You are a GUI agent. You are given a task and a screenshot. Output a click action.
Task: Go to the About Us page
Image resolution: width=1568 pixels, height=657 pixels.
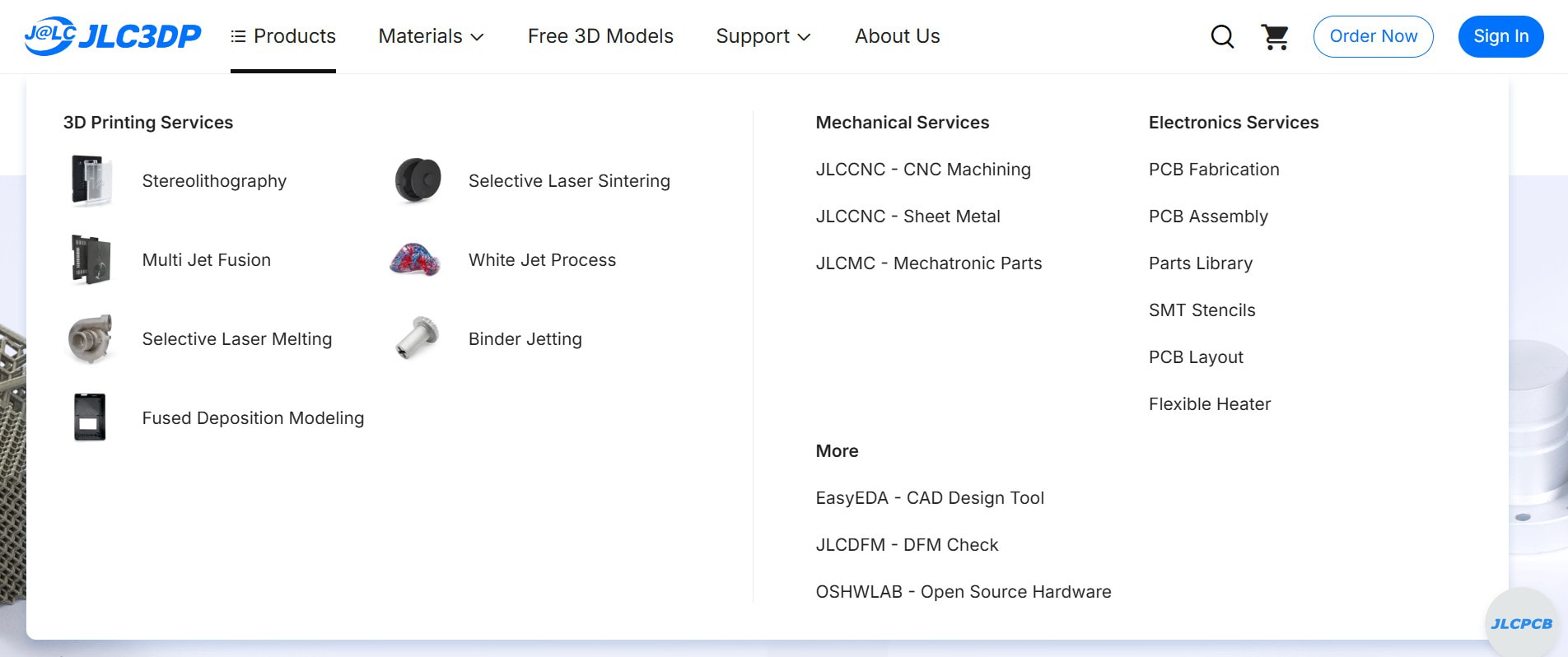(897, 36)
